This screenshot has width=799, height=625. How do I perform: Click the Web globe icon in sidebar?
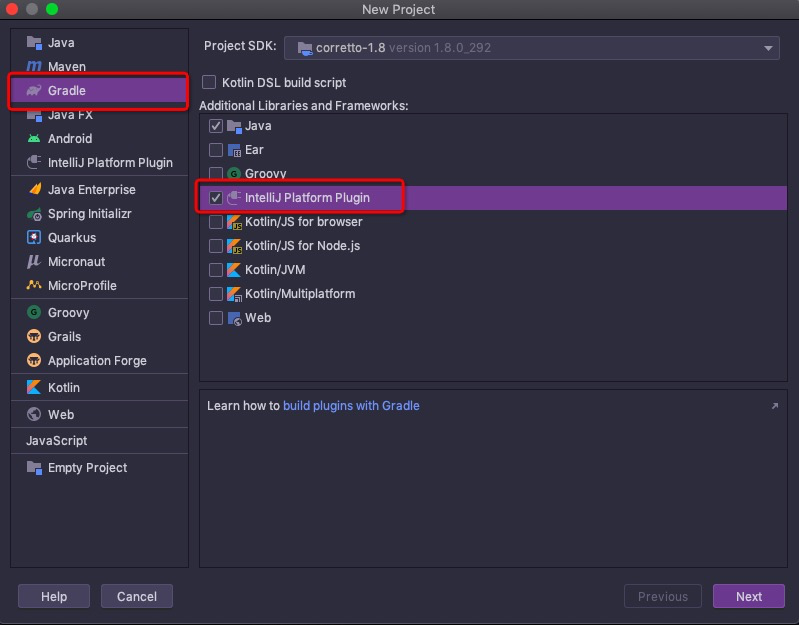click(x=34, y=414)
